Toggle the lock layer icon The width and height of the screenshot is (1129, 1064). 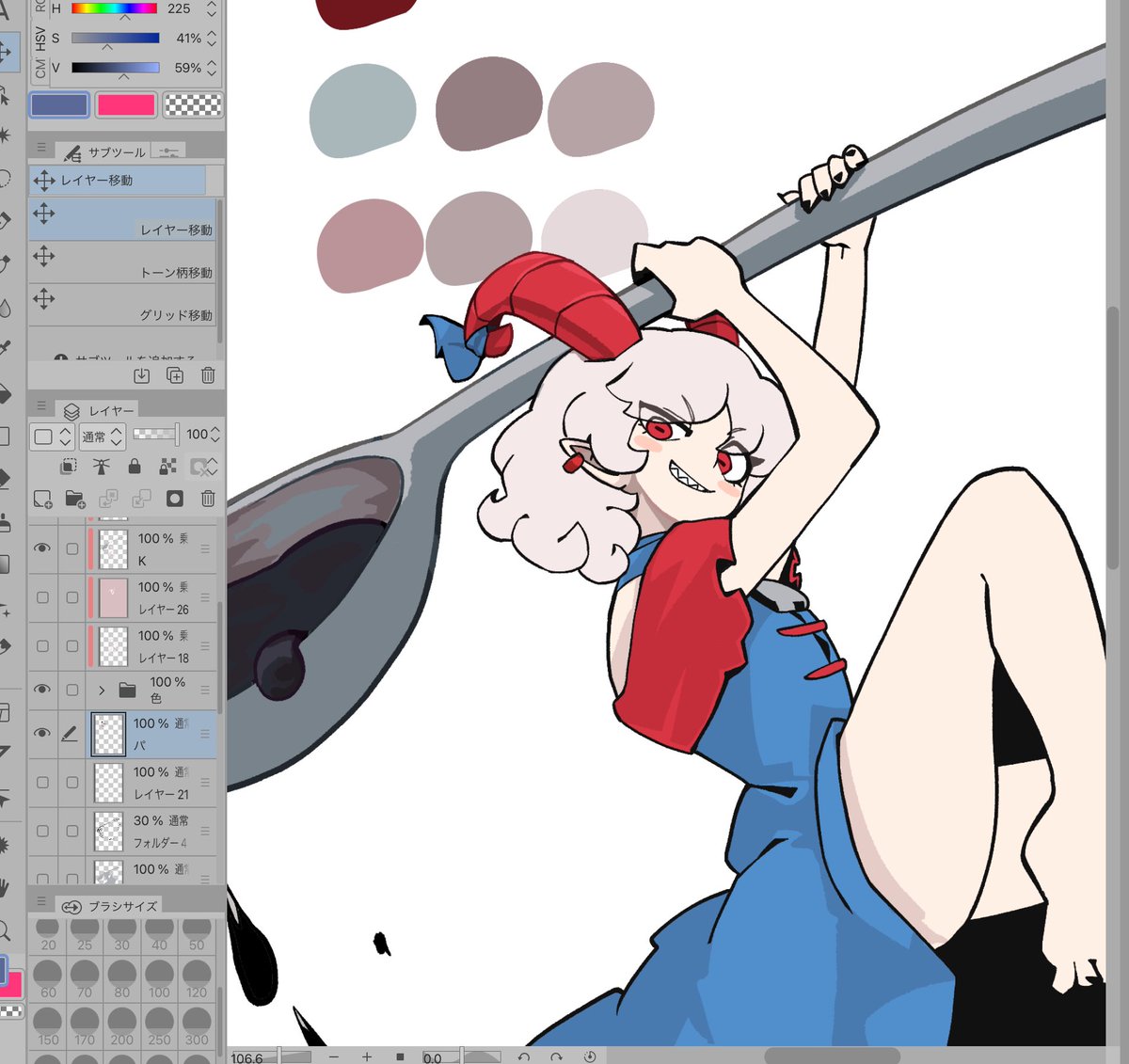[x=135, y=467]
